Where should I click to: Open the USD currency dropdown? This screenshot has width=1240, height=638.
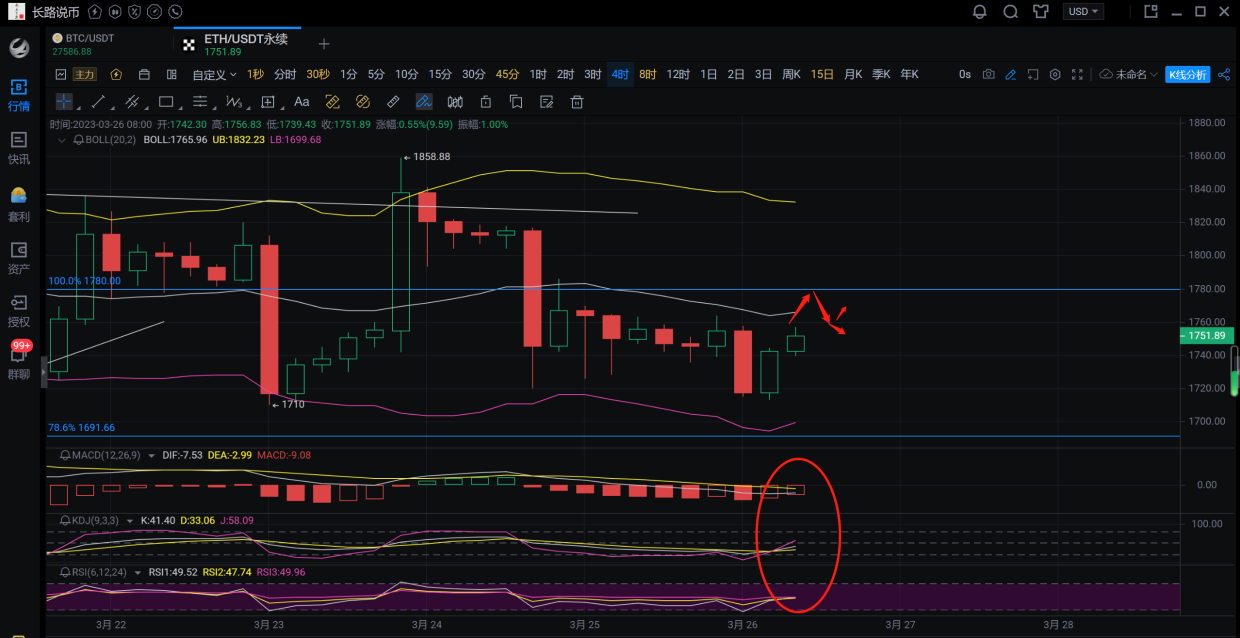tap(1083, 12)
